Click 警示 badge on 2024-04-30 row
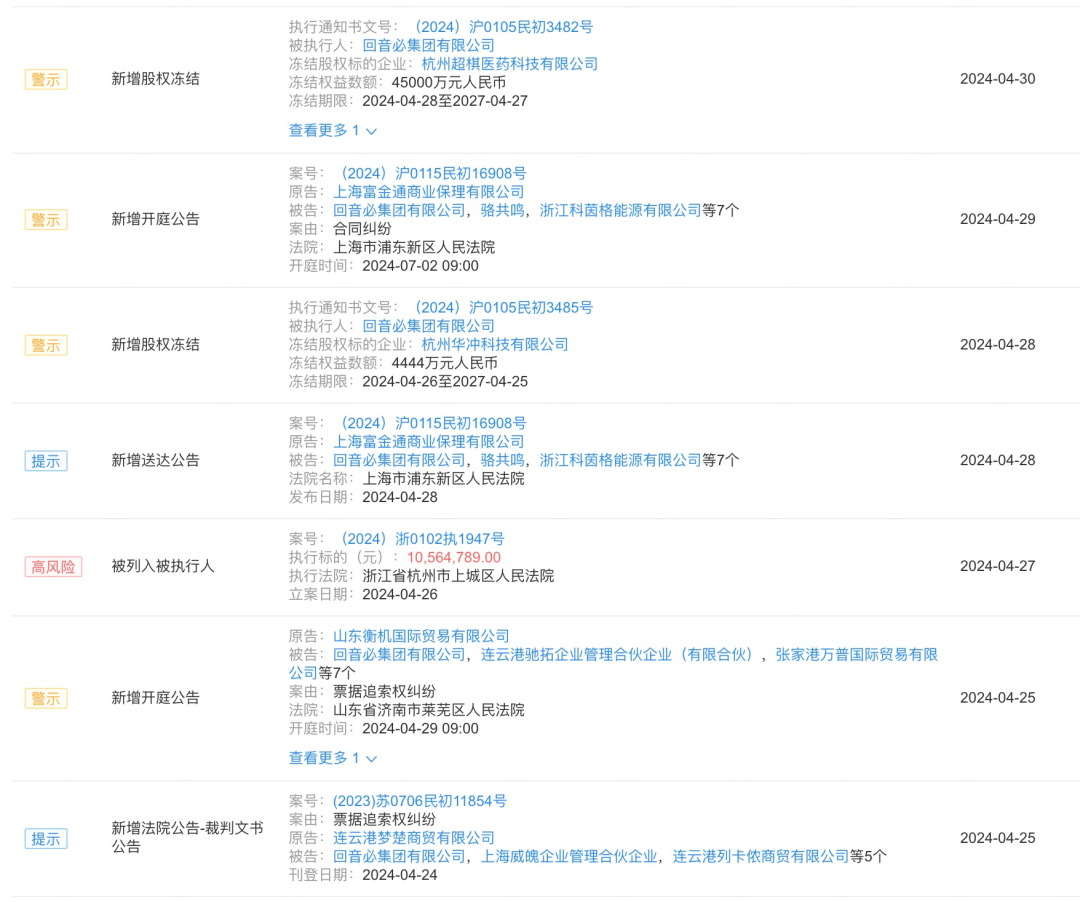1080x902 pixels. click(x=46, y=79)
